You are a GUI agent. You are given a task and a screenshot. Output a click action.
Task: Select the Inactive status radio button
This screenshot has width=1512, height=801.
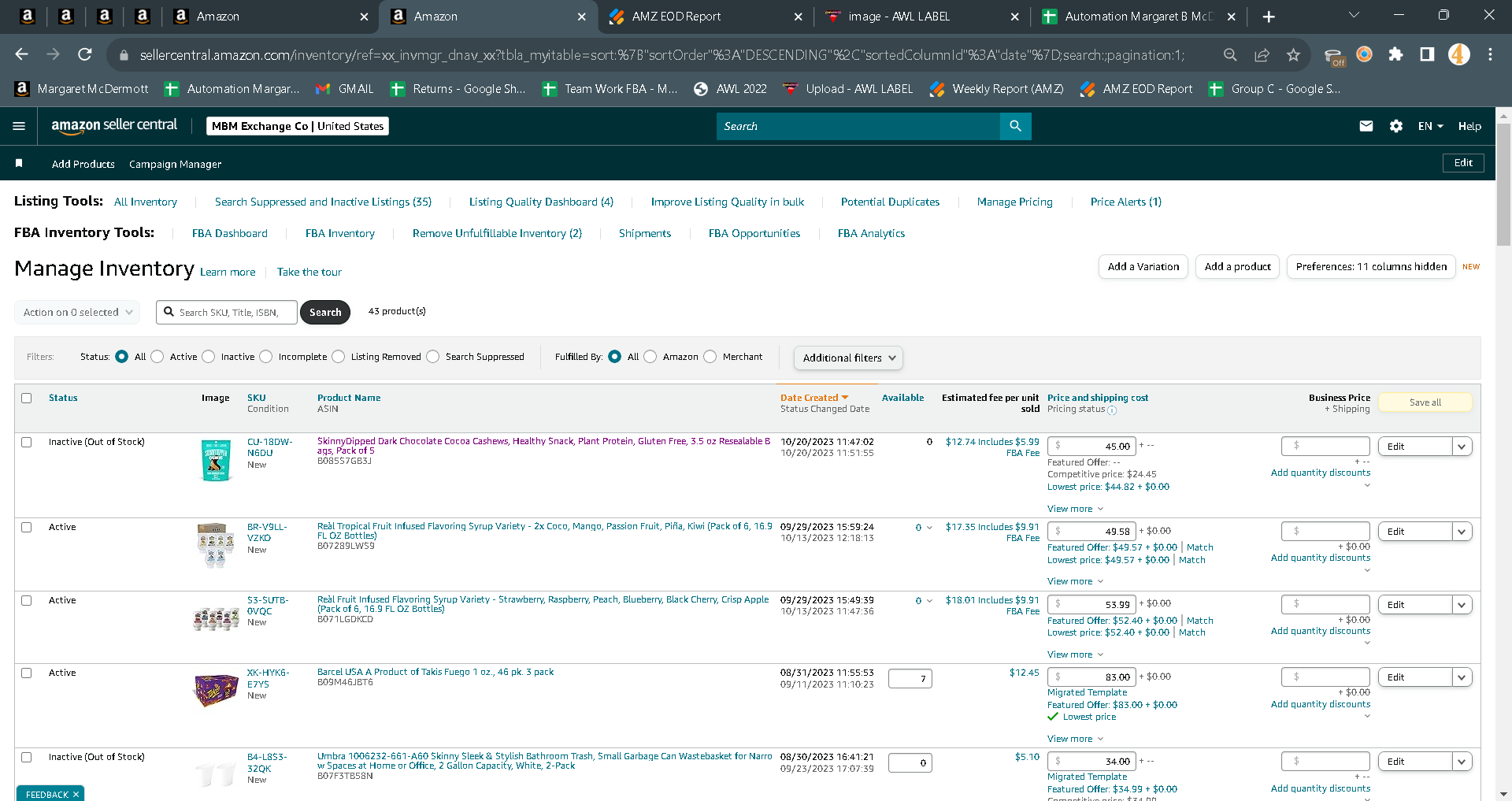(209, 357)
